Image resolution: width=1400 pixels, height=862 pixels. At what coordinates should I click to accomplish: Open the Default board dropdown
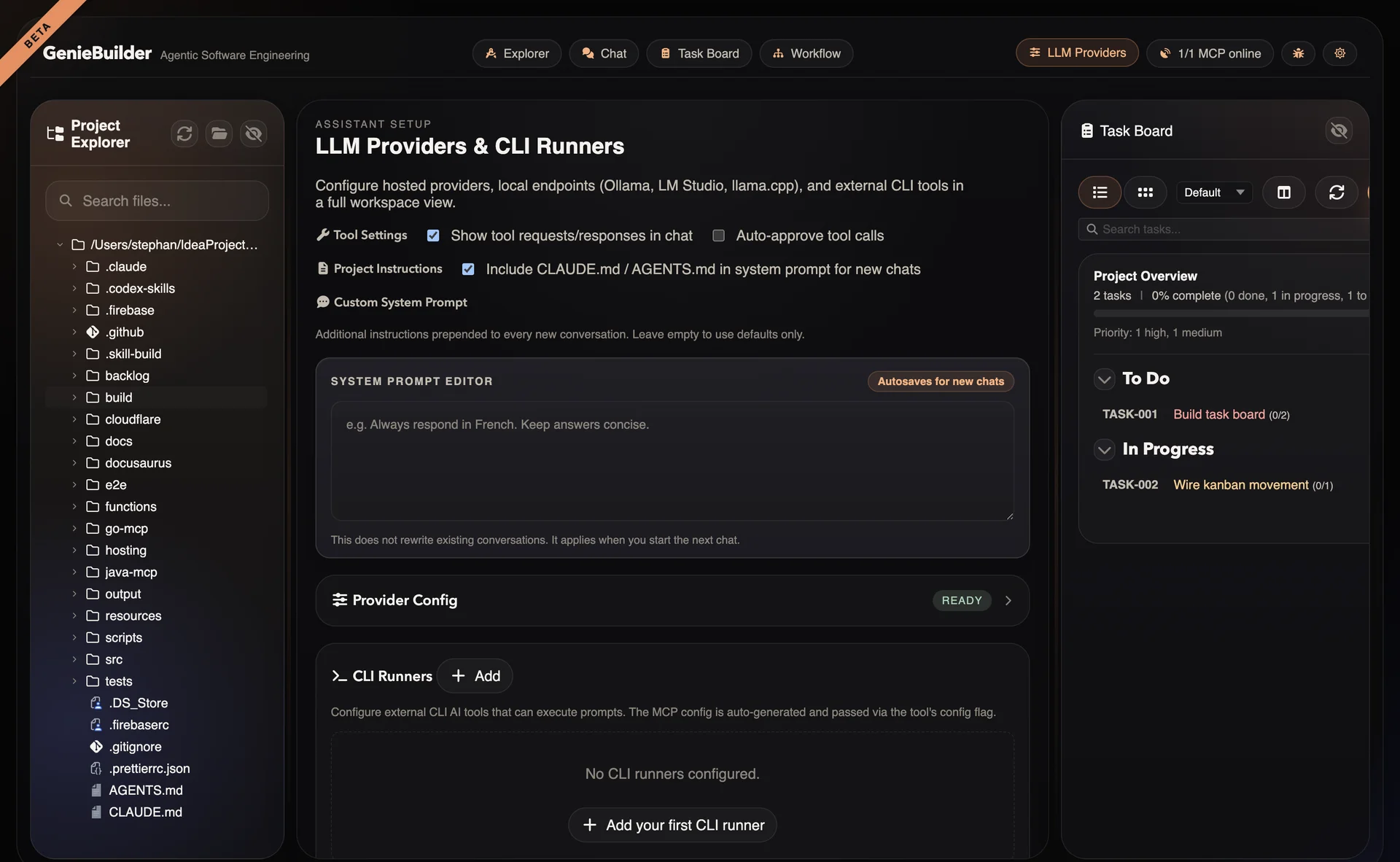pyautogui.click(x=1213, y=193)
